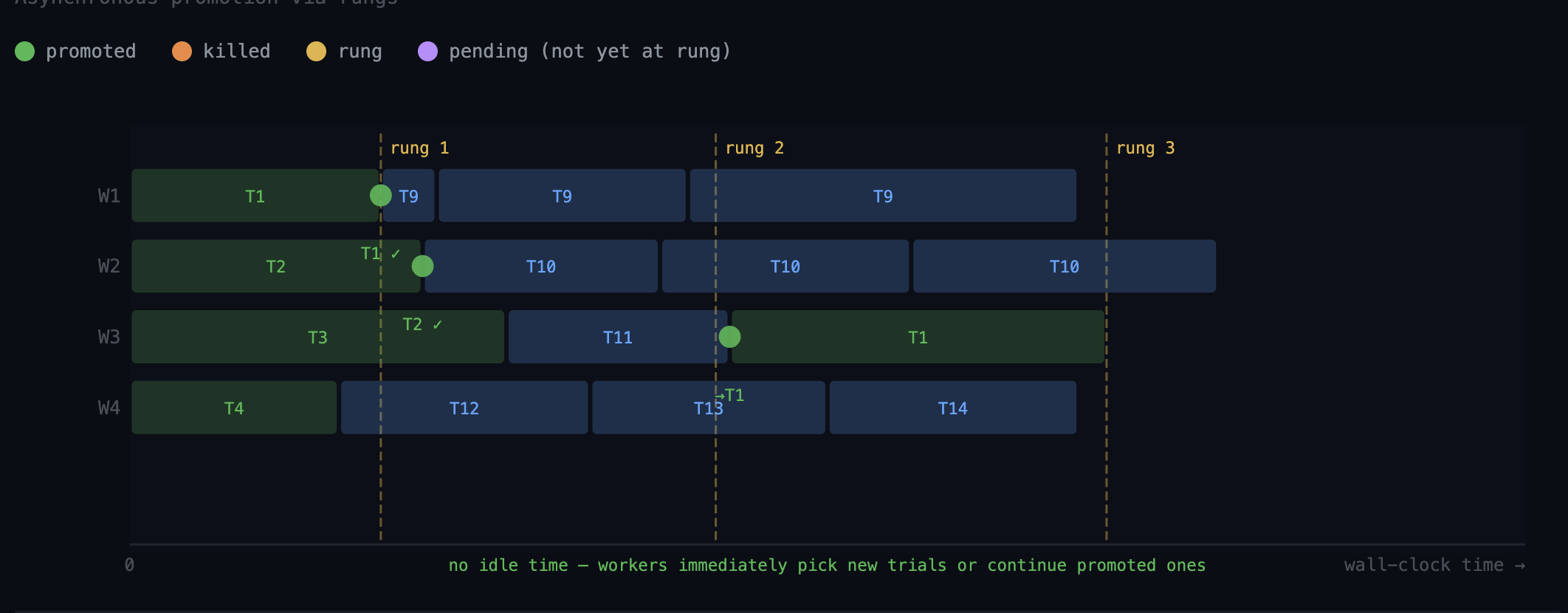Image resolution: width=1568 pixels, height=613 pixels.
Task: Select the rung 1 marker label
Action: point(419,148)
